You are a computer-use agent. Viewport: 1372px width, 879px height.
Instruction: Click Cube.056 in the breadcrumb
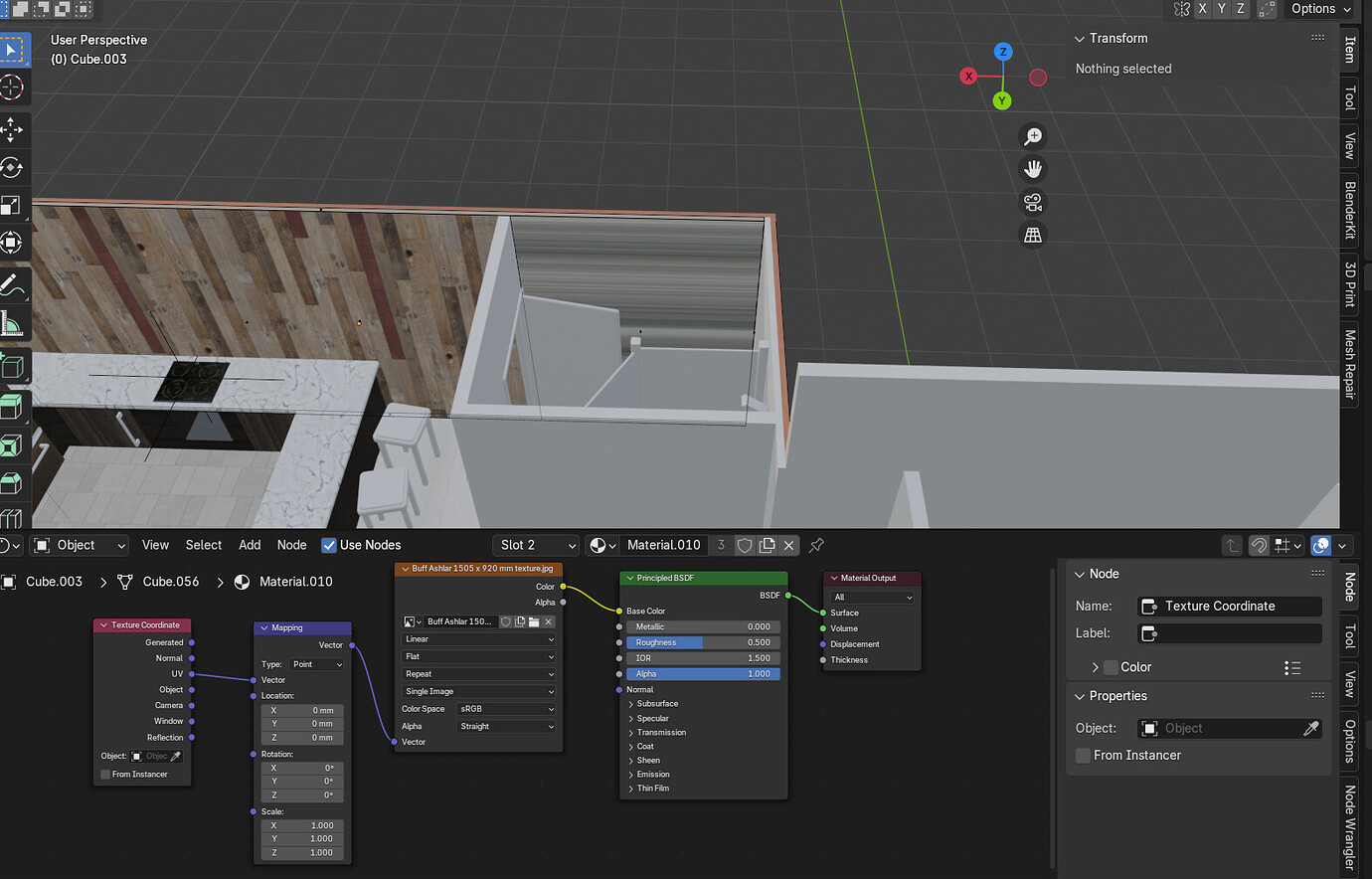(x=170, y=582)
